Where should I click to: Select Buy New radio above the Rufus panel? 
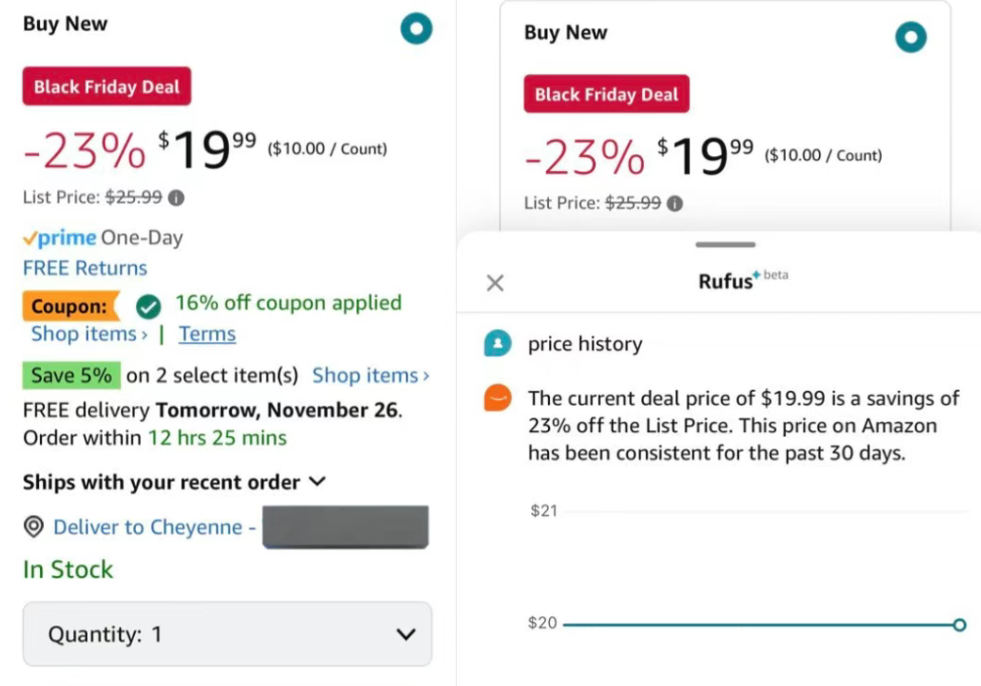[x=910, y=38]
